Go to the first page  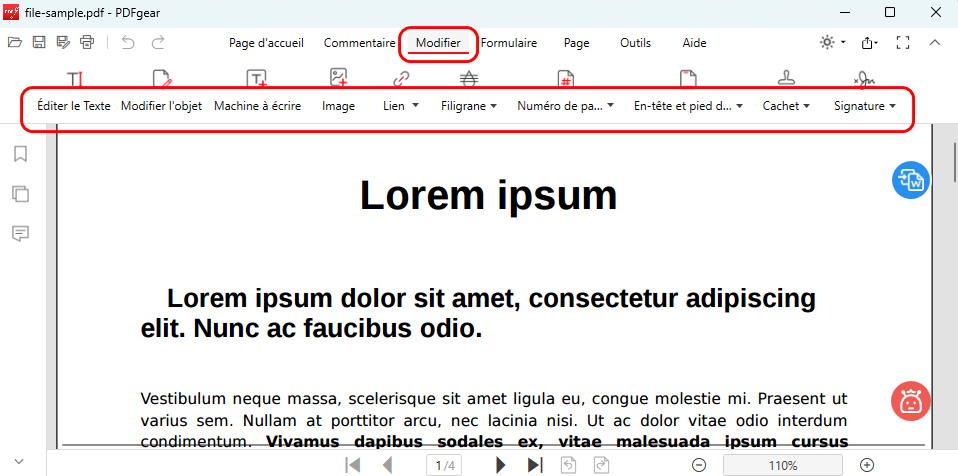[x=353, y=465]
